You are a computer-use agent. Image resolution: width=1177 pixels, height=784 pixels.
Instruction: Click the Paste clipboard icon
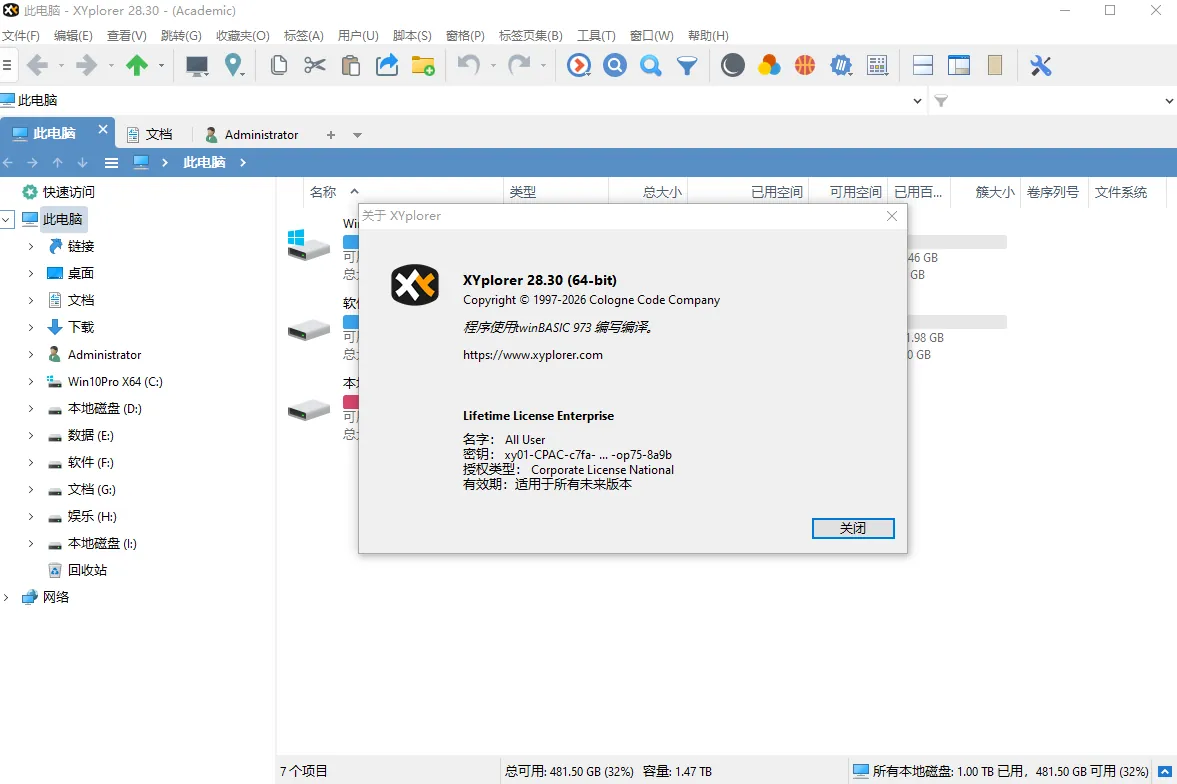pos(351,65)
